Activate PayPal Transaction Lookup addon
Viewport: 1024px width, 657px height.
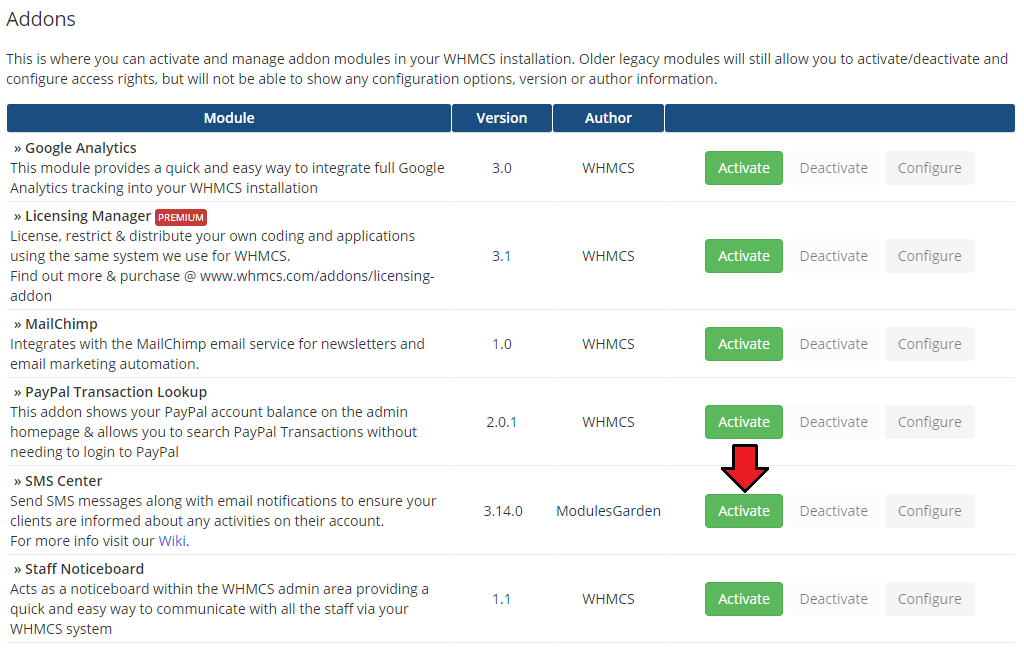pyautogui.click(x=743, y=422)
